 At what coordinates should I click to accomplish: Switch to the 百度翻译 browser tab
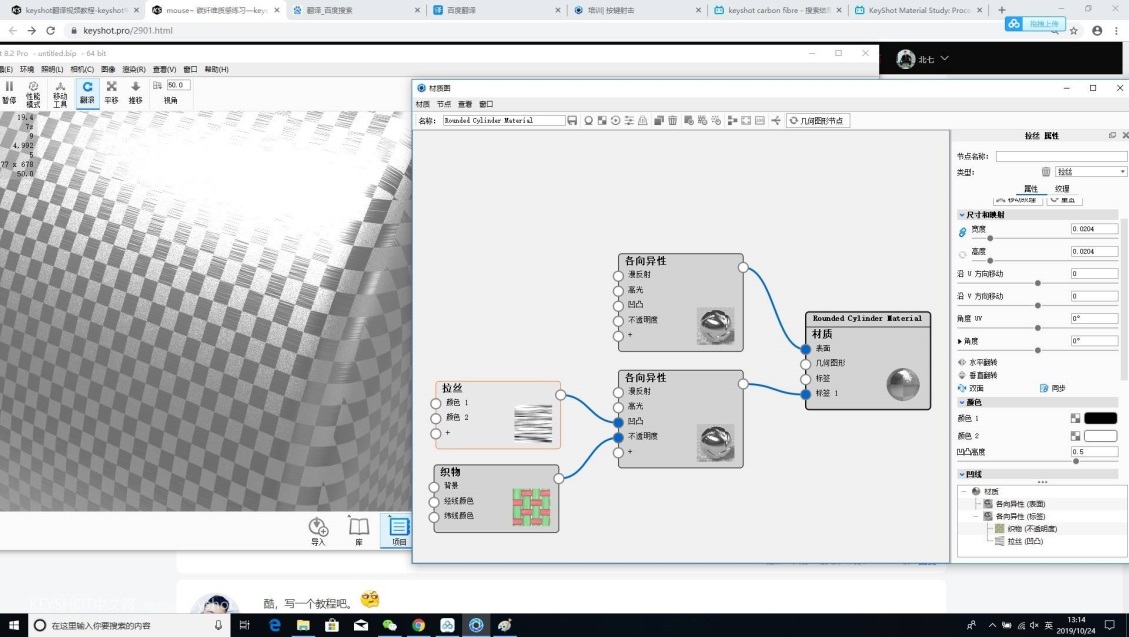click(495, 10)
